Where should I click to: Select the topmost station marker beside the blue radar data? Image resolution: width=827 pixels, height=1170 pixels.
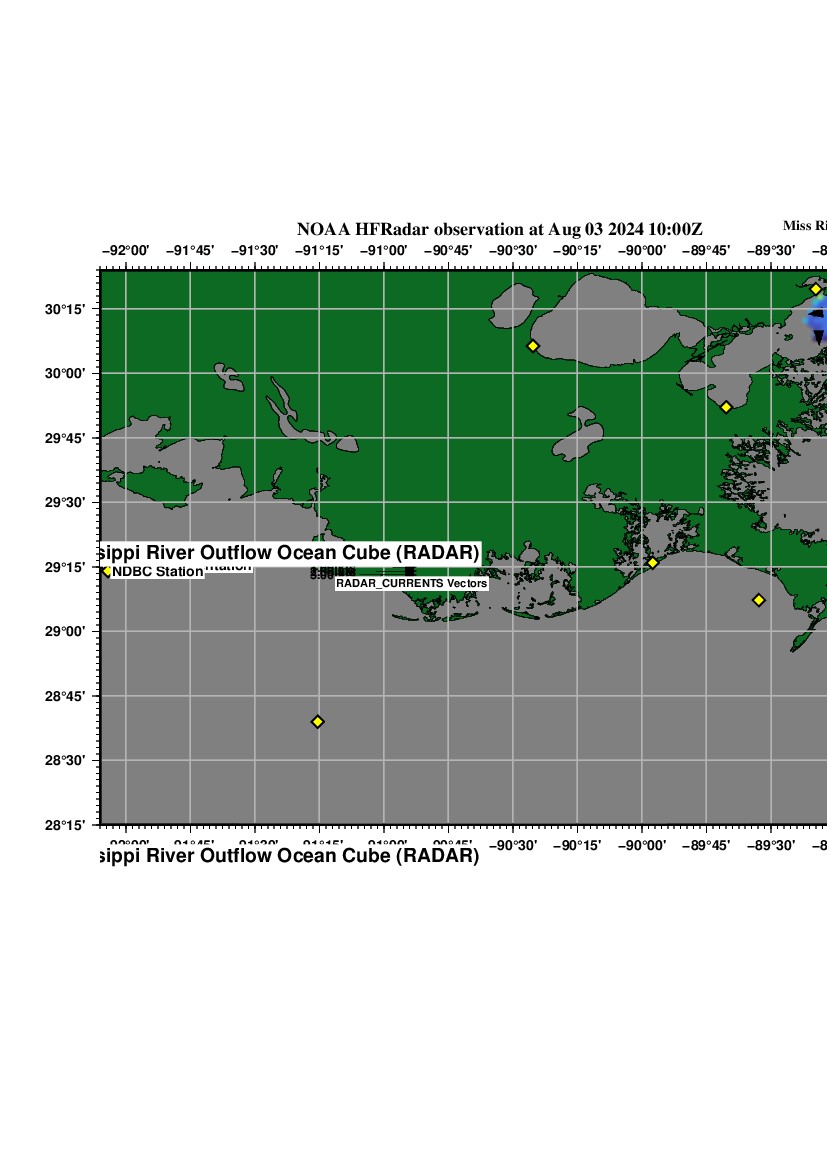[x=816, y=289]
